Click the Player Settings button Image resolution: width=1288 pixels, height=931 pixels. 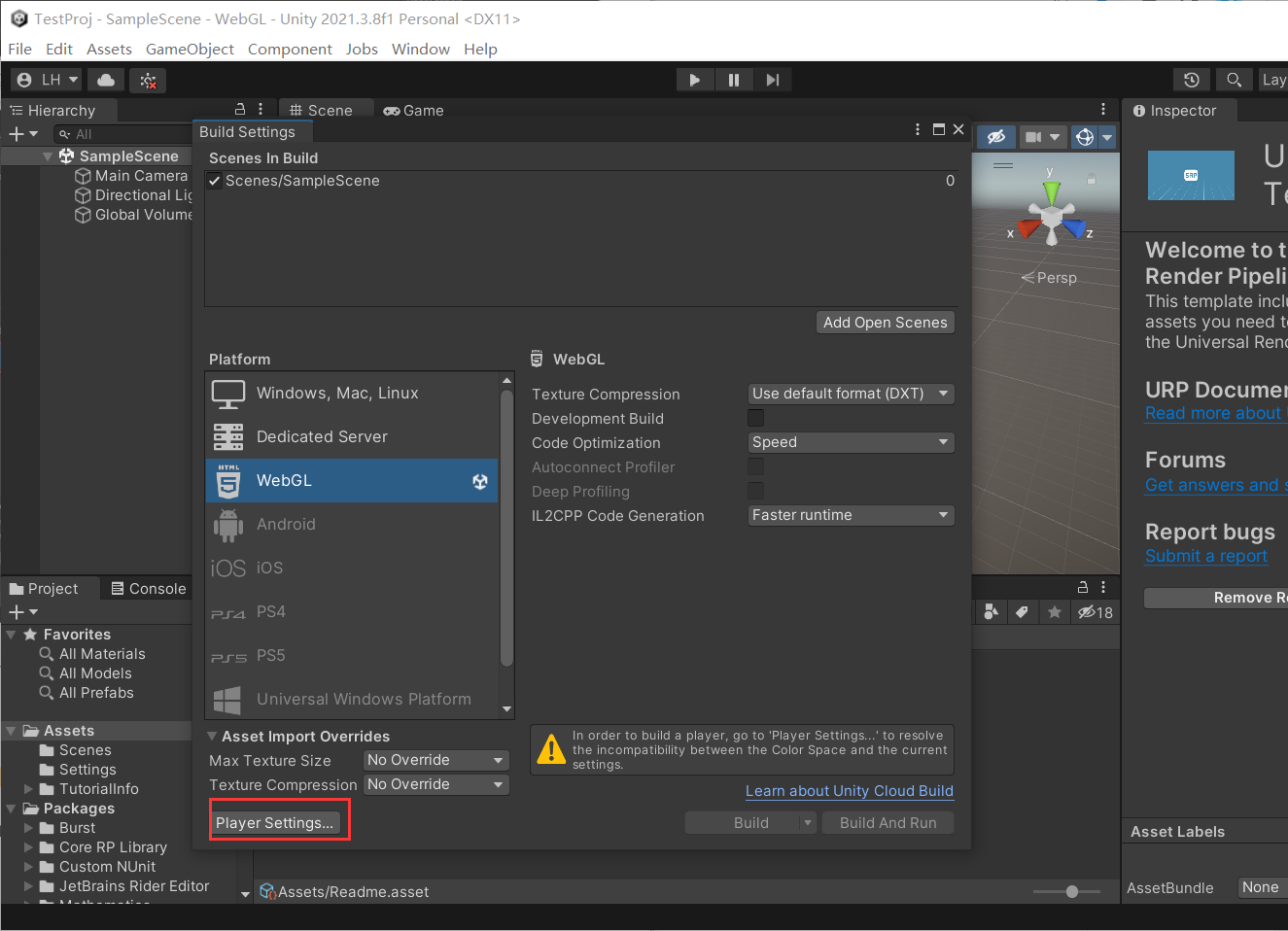pyautogui.click(x=274, y=823)
